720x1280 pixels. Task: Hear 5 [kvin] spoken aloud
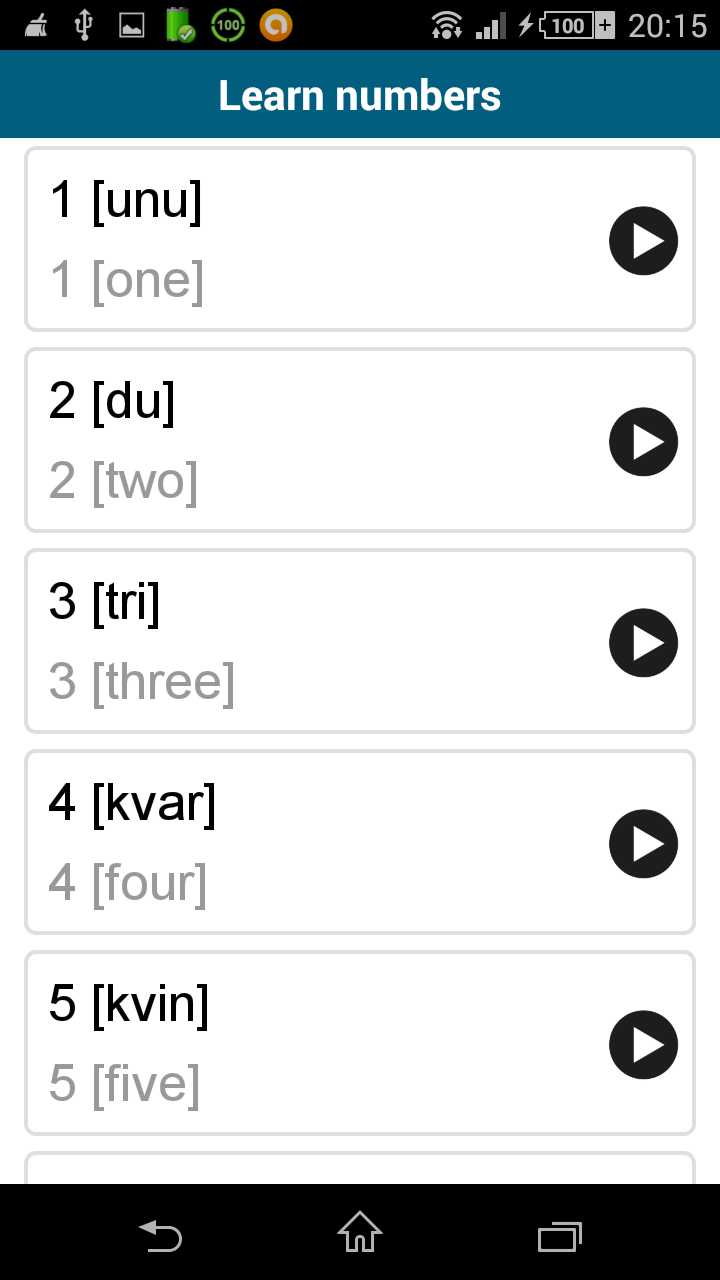[x=643, y=1044]
